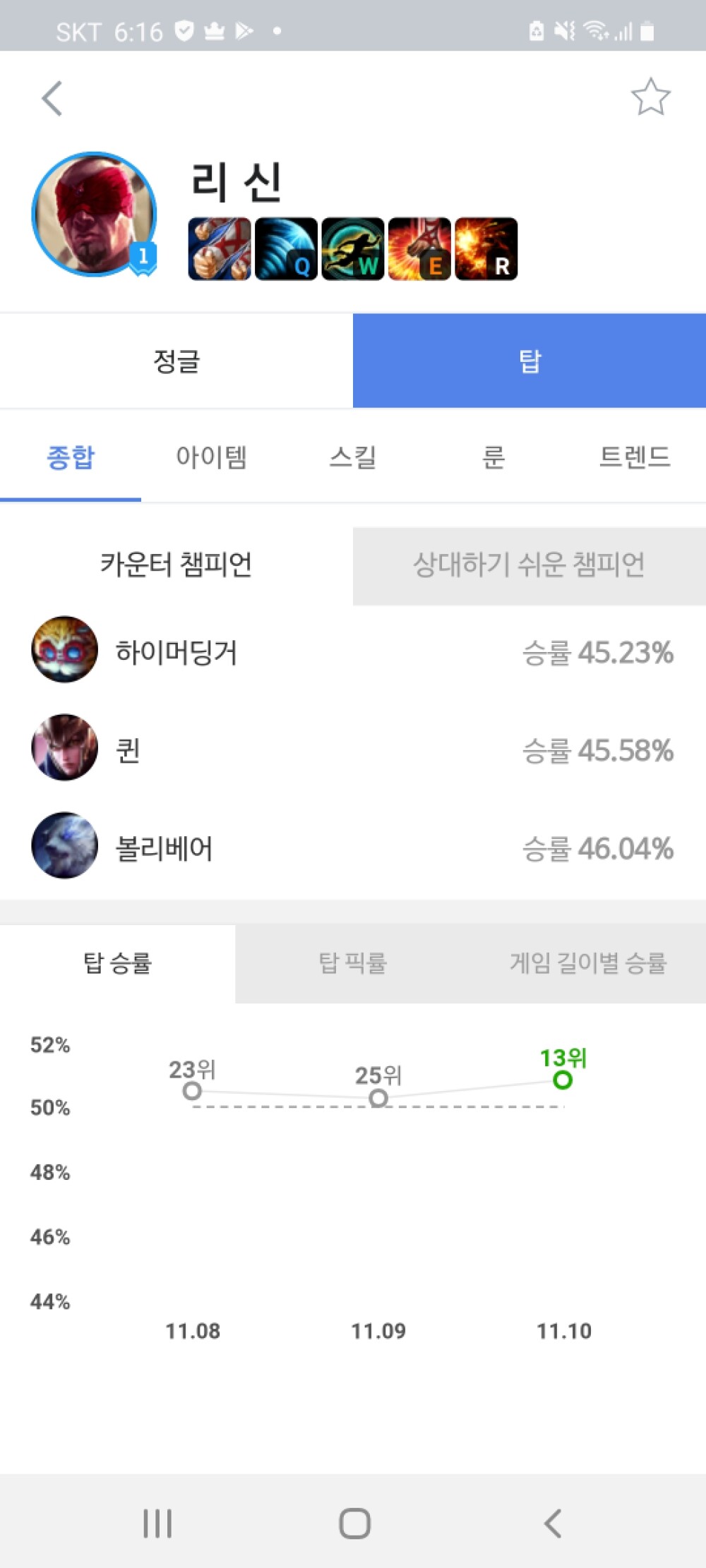The width and height of the screenshot is (706, 1568).
Task: Tap the 볼리베어 champion icon
Action: (x=64, y=845)
